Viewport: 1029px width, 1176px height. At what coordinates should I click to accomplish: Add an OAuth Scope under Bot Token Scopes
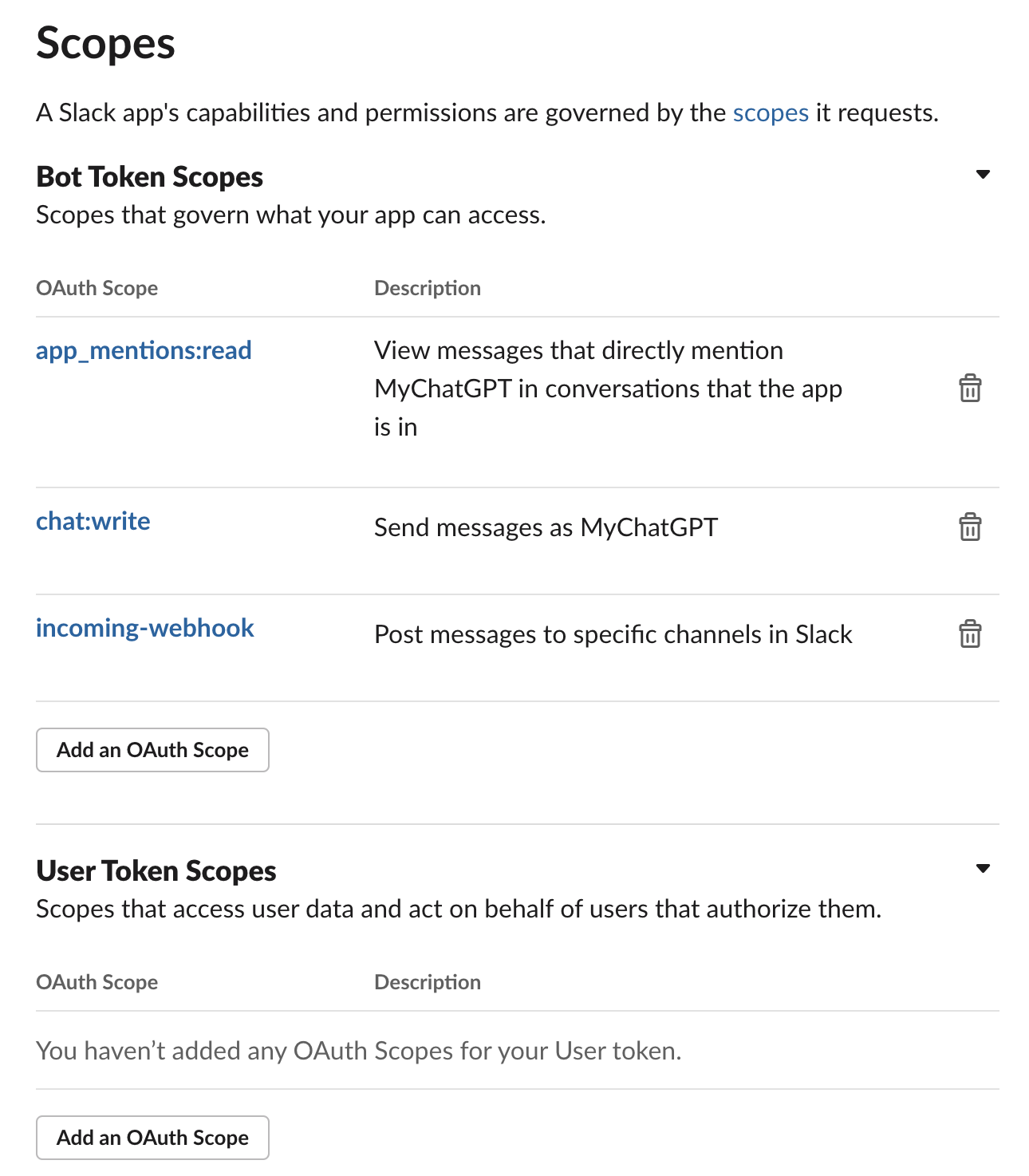click(152, 750)
